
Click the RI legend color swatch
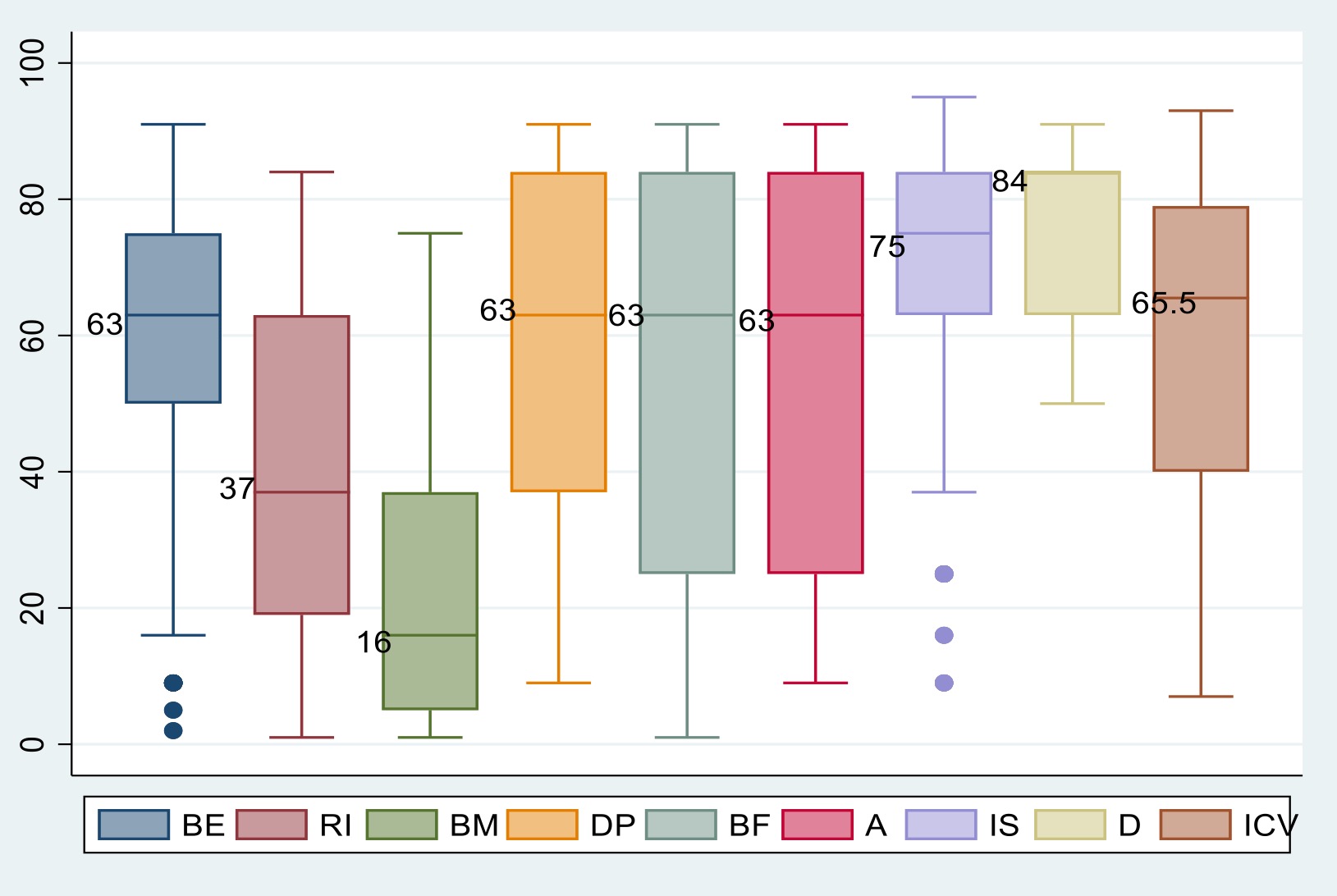pos(271,825)
